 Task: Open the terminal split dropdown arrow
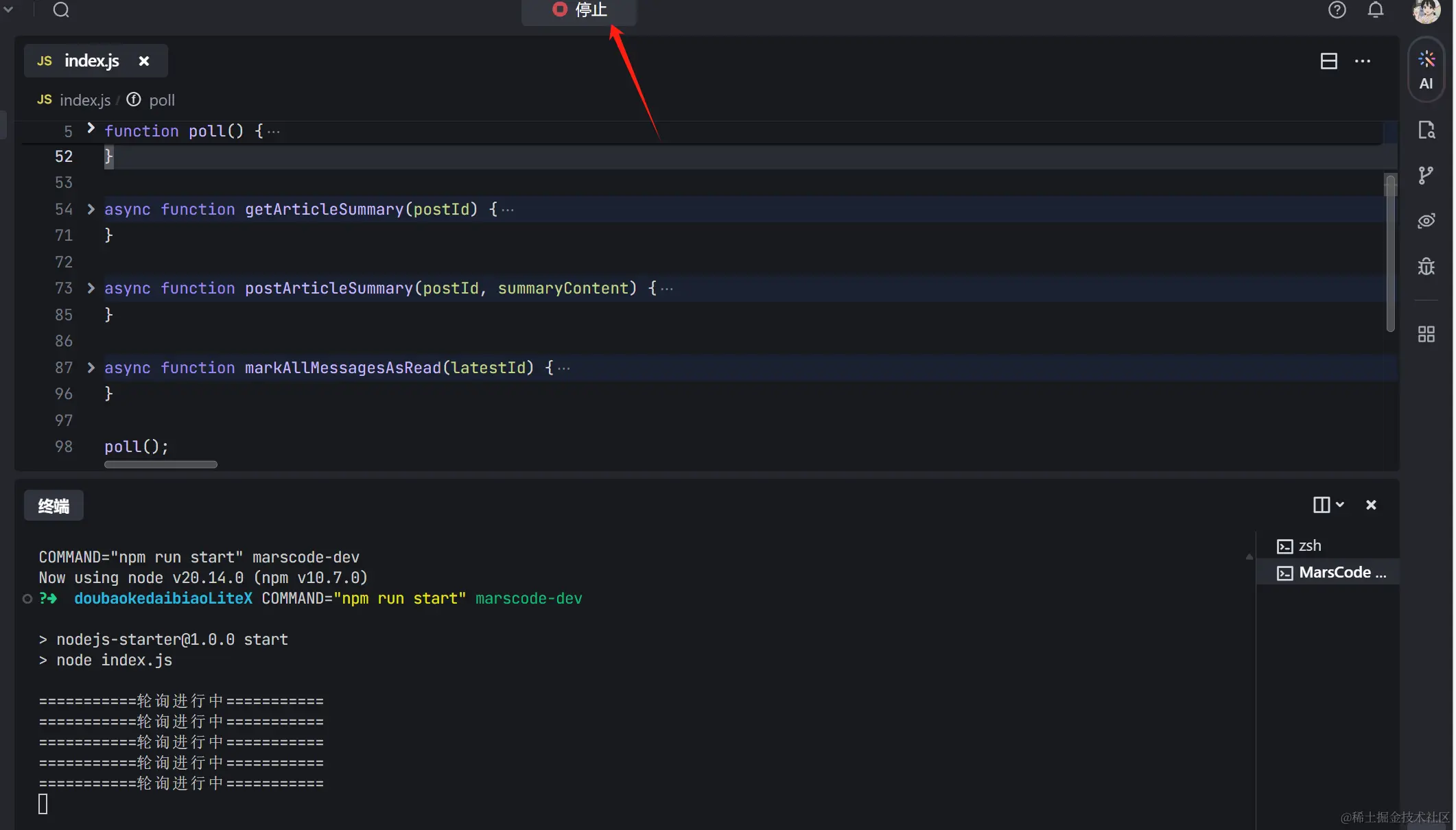(x=1339, y=505)
